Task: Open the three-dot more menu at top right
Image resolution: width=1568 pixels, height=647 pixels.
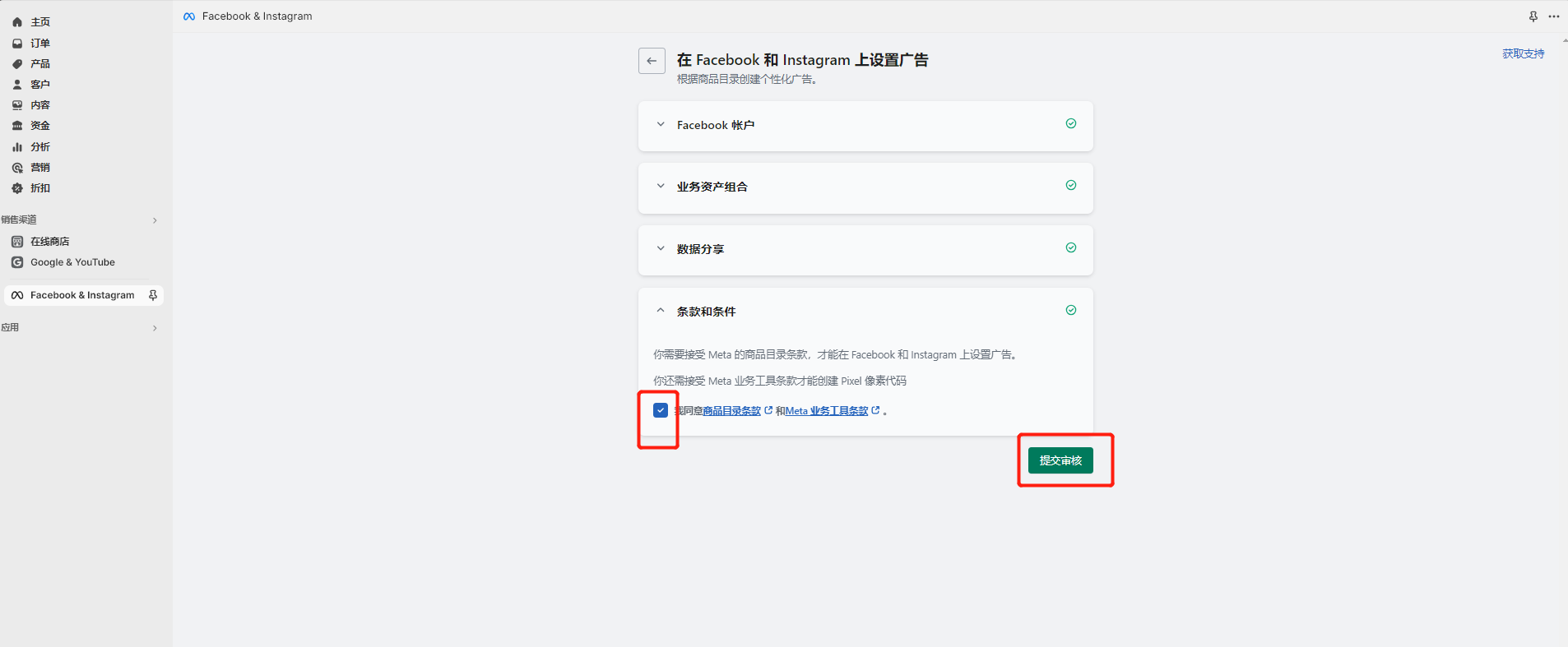Action: coord(1554,16)
